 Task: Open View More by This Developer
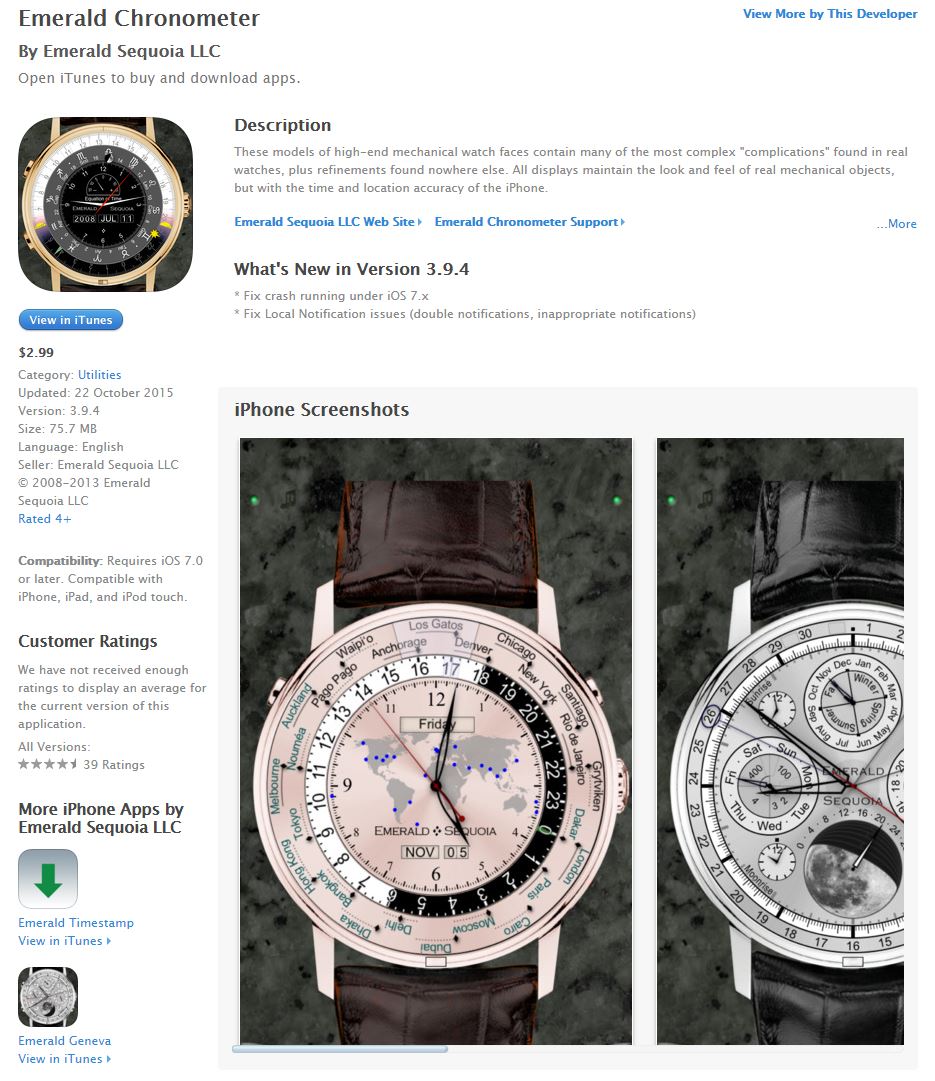point(830,14)
